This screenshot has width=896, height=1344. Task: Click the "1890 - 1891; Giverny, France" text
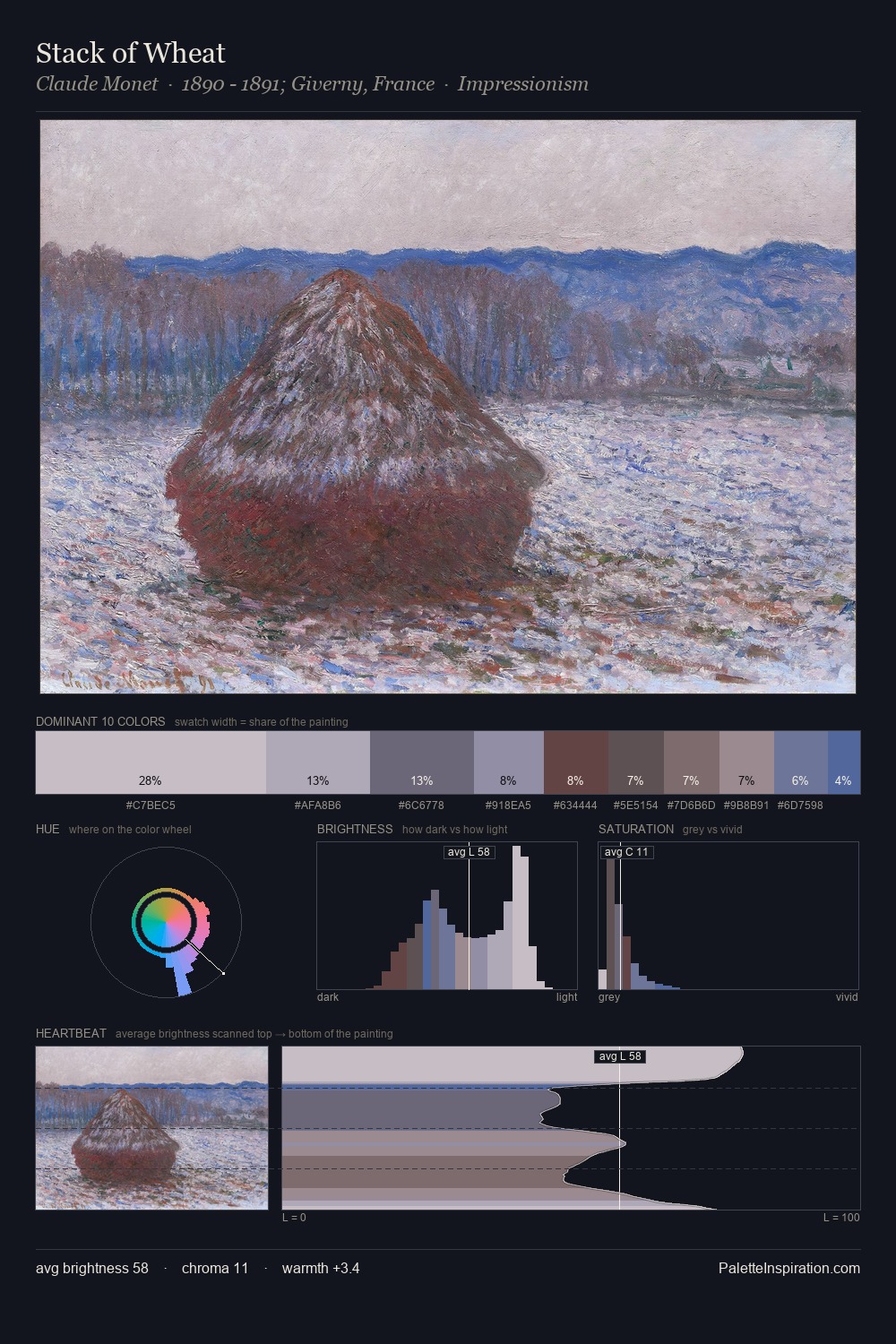308,84
